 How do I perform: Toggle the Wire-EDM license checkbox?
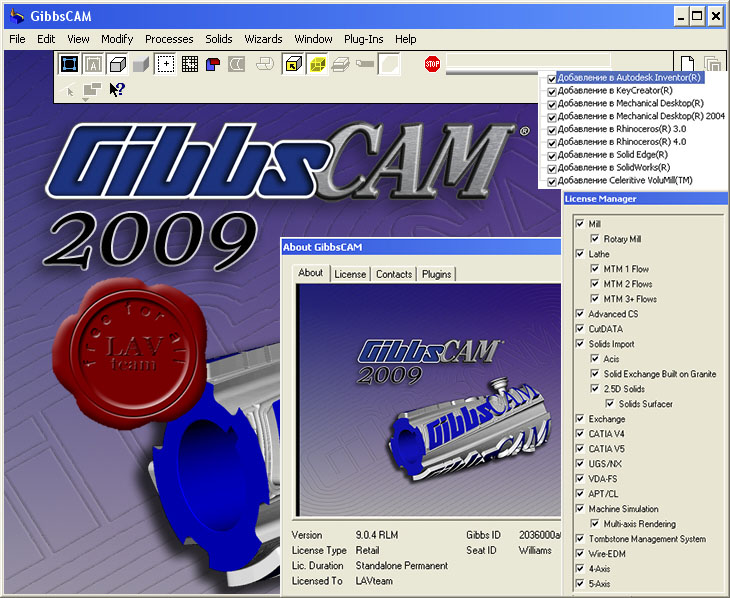[x=580, y=553]
